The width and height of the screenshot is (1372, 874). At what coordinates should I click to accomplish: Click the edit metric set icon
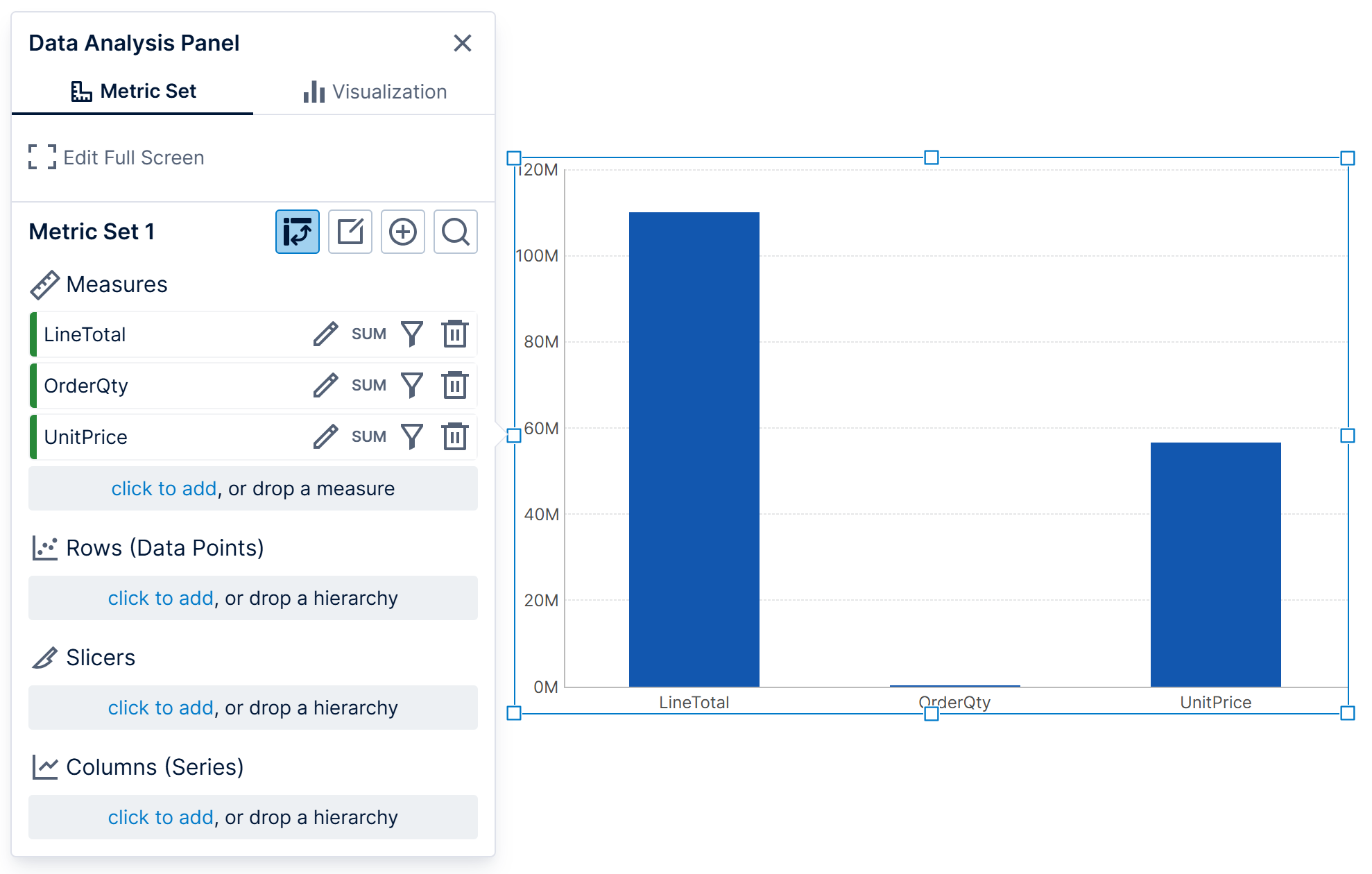click(x=350, y=232)
